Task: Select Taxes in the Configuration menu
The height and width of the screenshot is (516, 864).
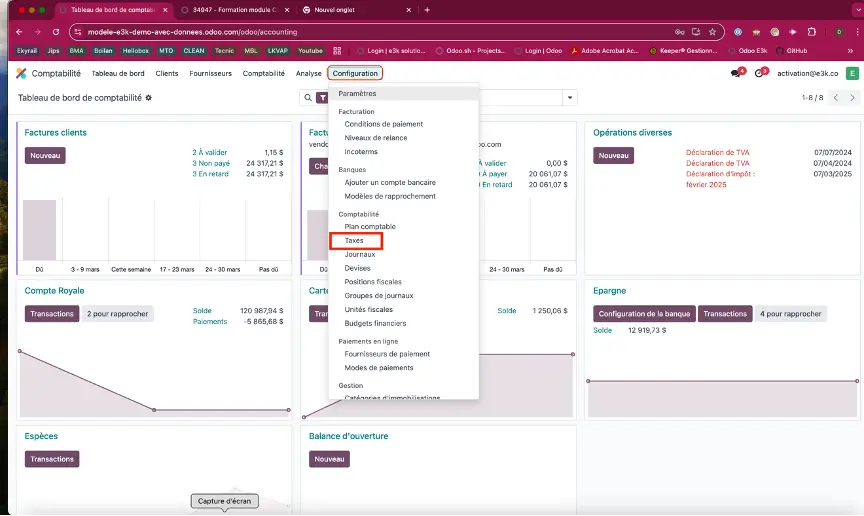Action: (355, 241)
